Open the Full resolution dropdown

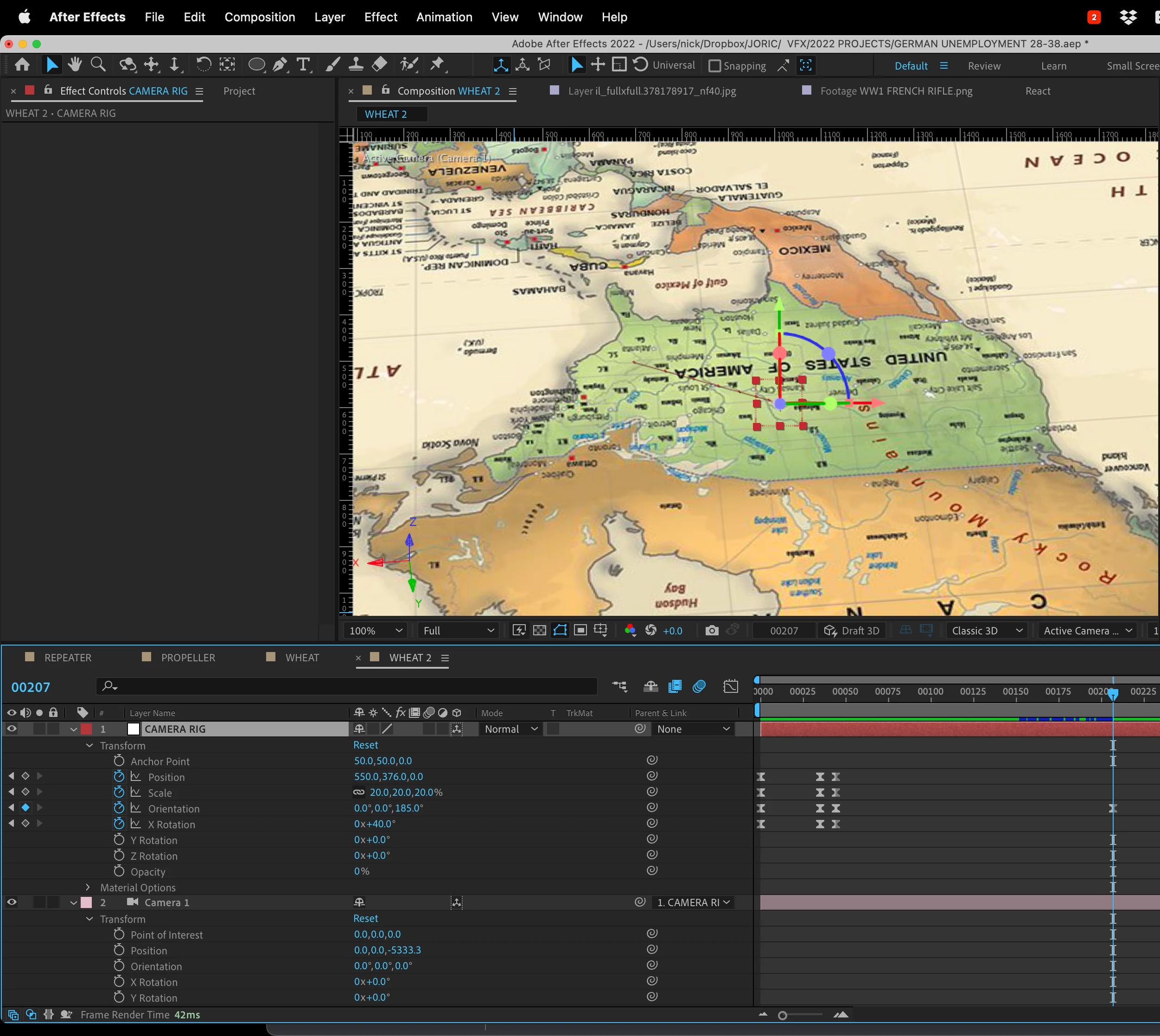pos(458,630)
